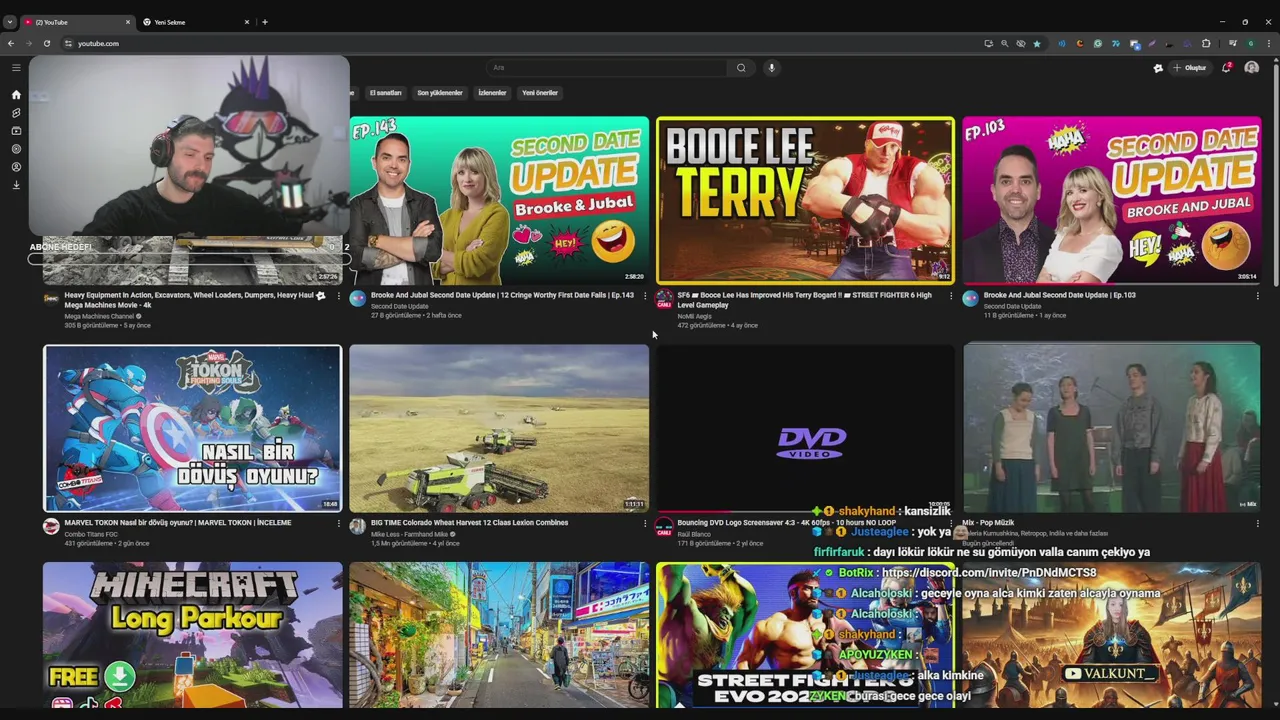The width and height of the screenshot is (1280, 720).
Task: Open options menu for MARVEL TOKON video
Action: [x=338, y=523]
